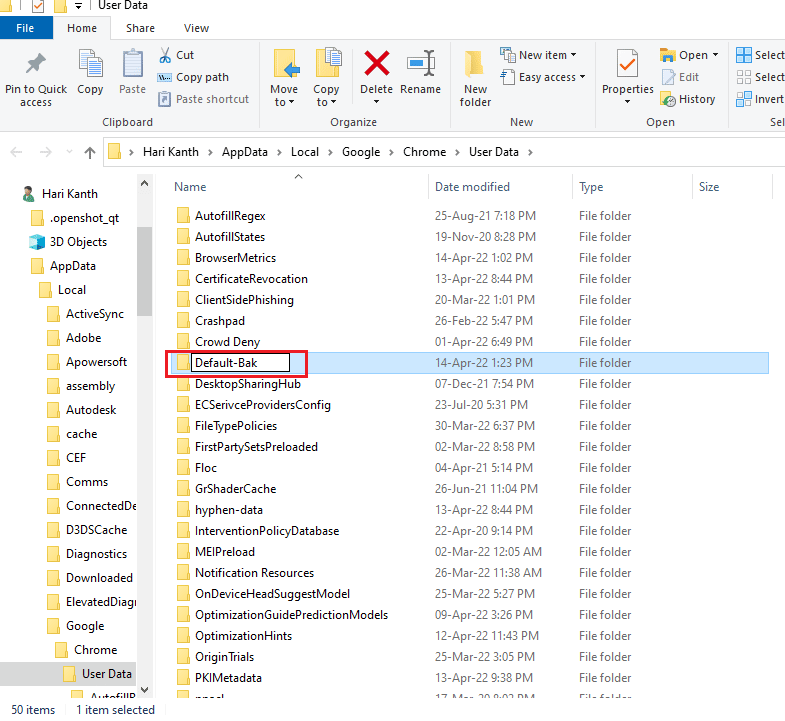This screenshot has width=785, height=721.
Task: Click the Hari Kanth user icon in sidebar
Action: pos(29,194)
